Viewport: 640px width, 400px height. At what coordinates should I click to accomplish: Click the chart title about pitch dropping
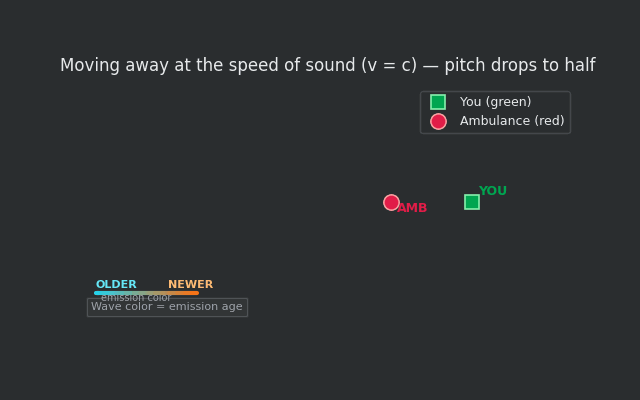click(327, 66)
